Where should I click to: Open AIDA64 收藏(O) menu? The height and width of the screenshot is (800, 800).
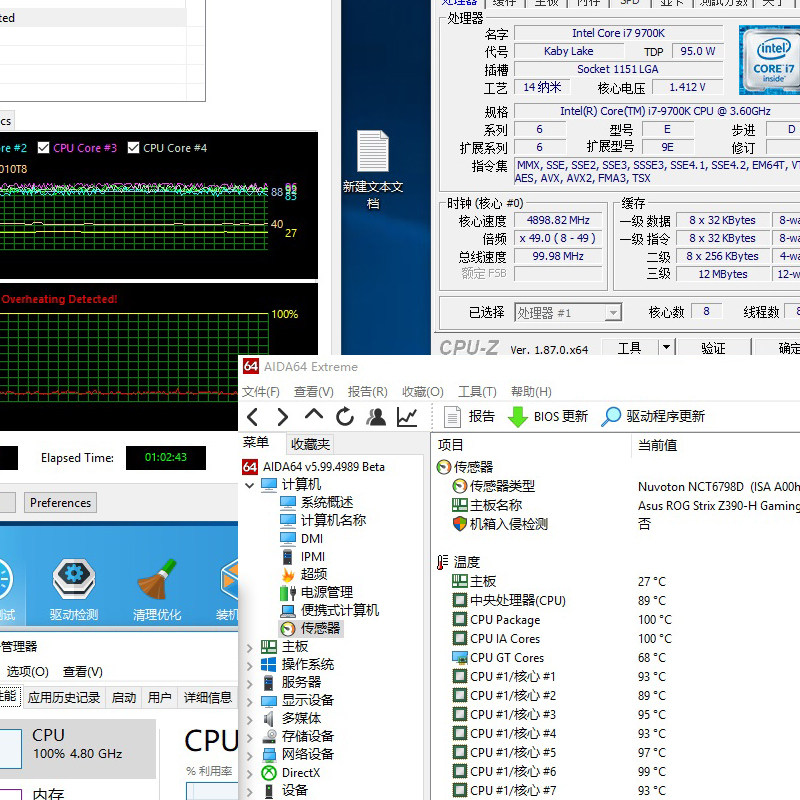[422, 392]
